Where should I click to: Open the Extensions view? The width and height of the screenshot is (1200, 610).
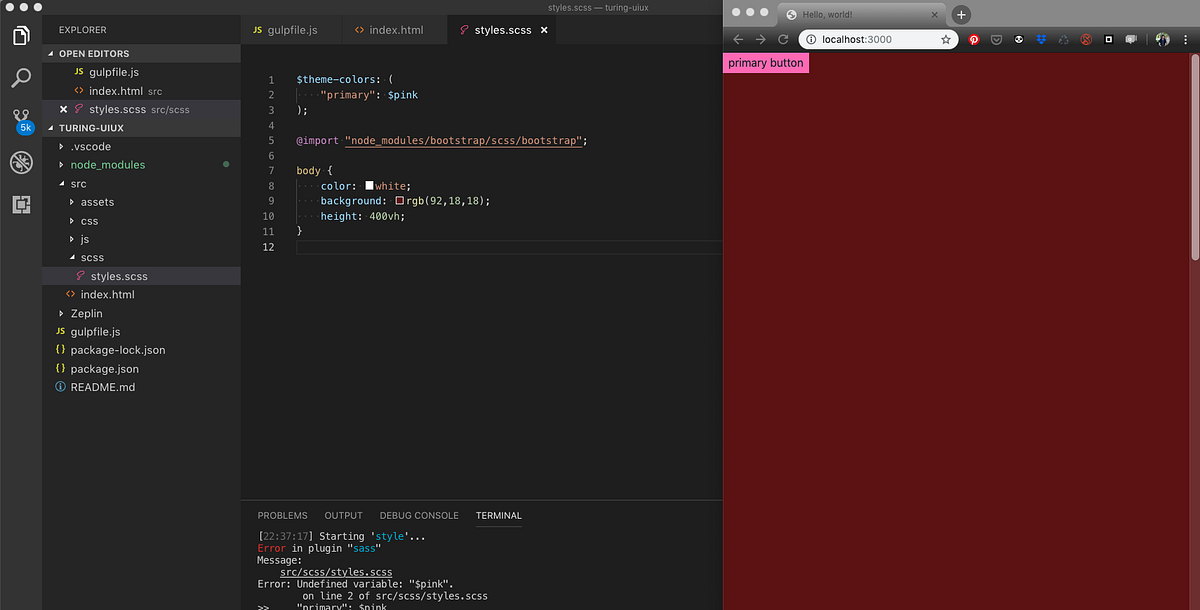21,204
